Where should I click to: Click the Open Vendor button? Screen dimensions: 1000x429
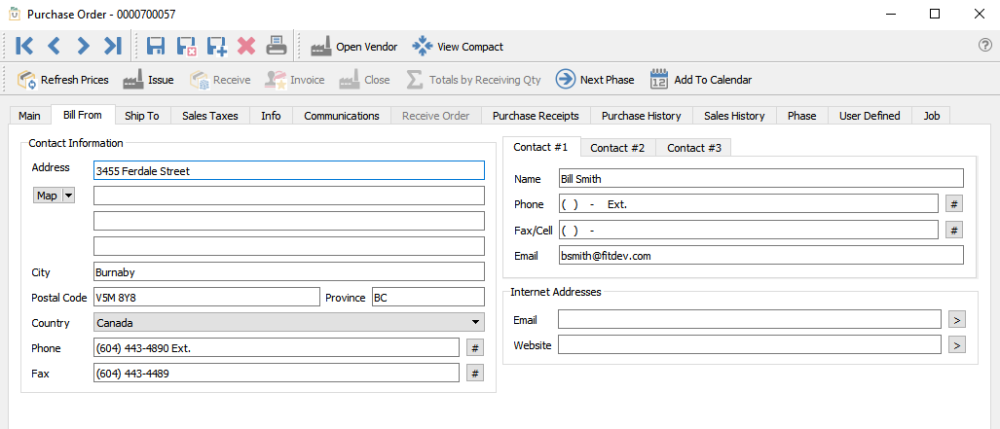pyautogui.click(x=354, y=47)
